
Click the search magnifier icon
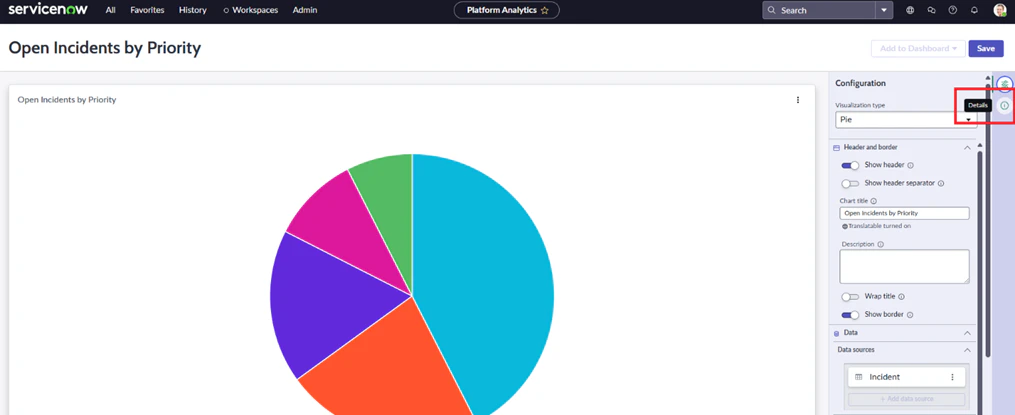772,10
